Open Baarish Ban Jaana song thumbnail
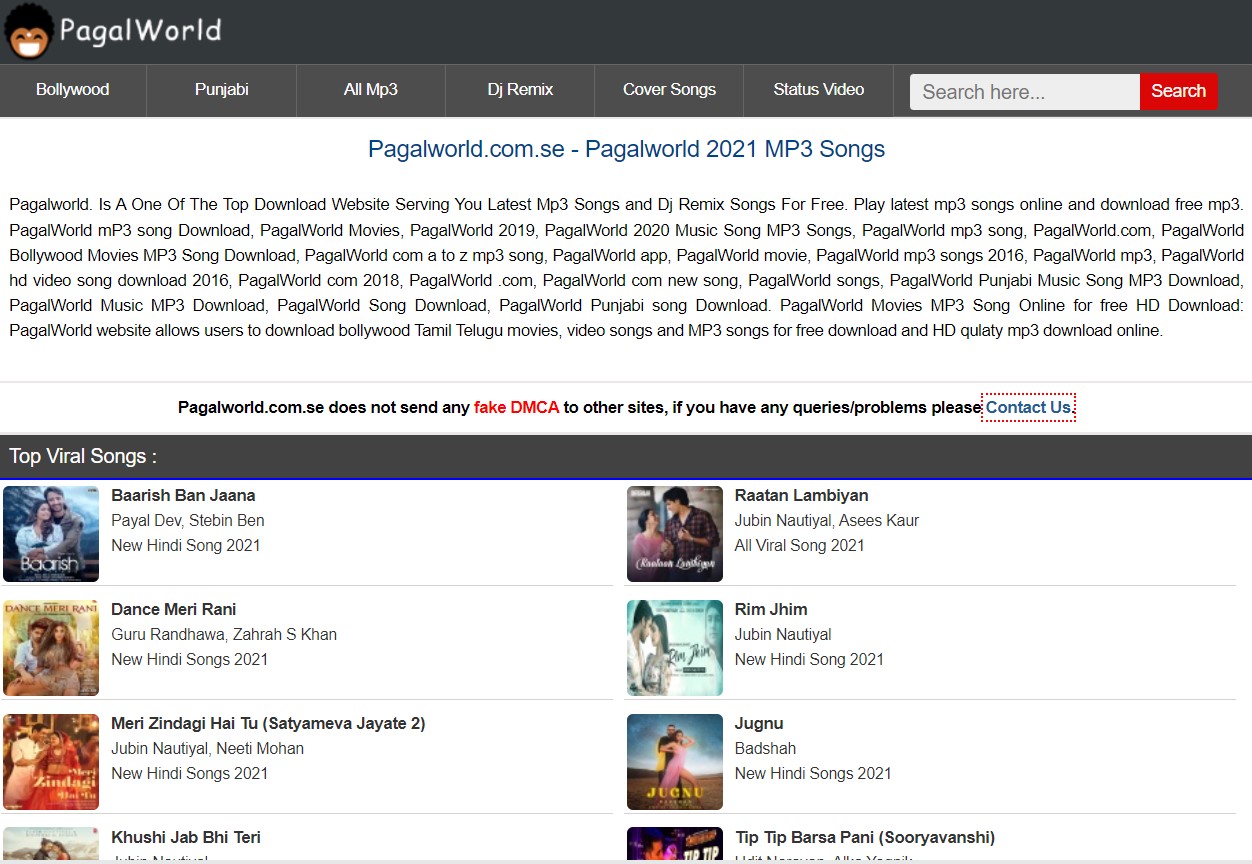The width and height of the screenshot is (1252, 864). (x=51, y=534)
